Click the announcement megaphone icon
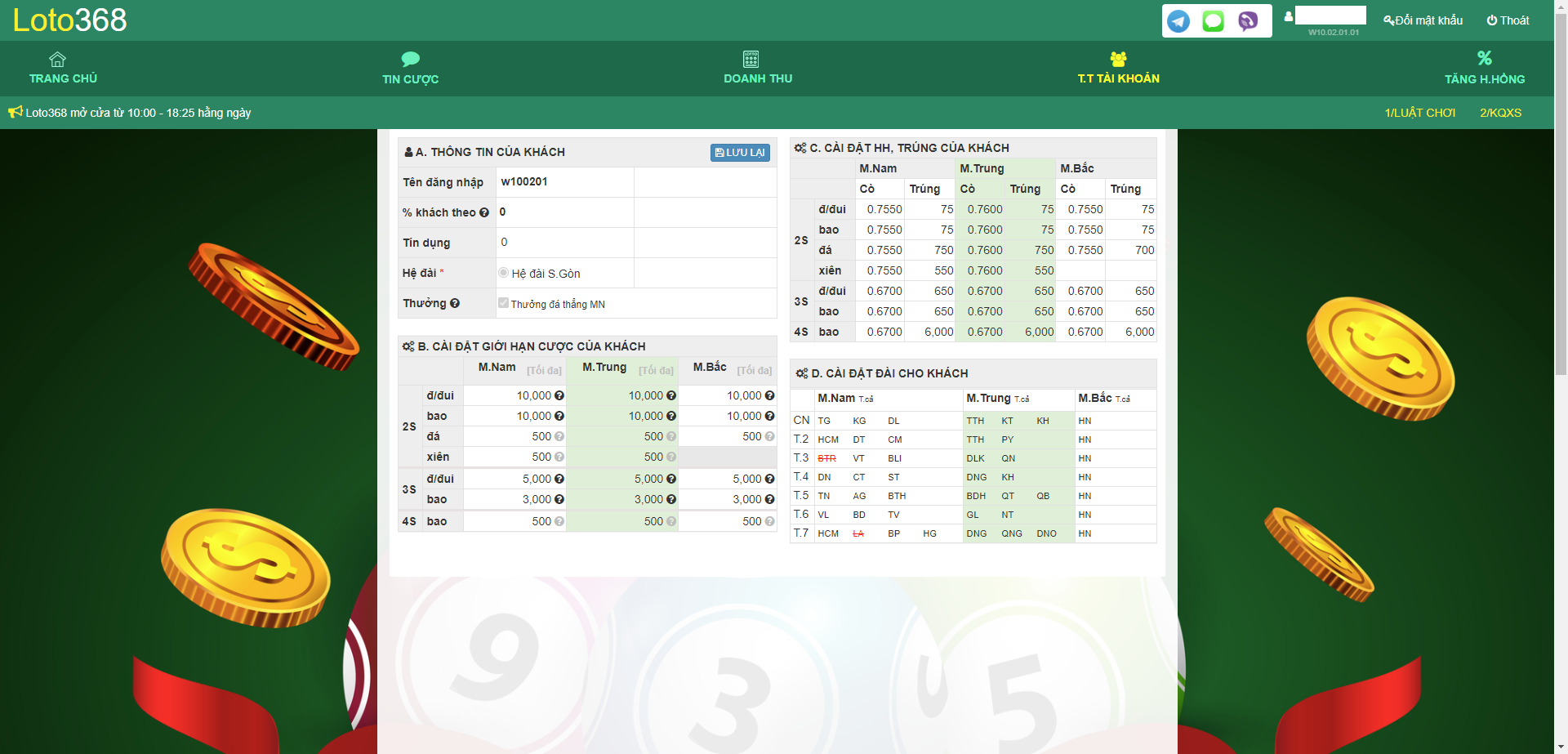This screenshot has height=754, width=1568. (x=15, y=112)
